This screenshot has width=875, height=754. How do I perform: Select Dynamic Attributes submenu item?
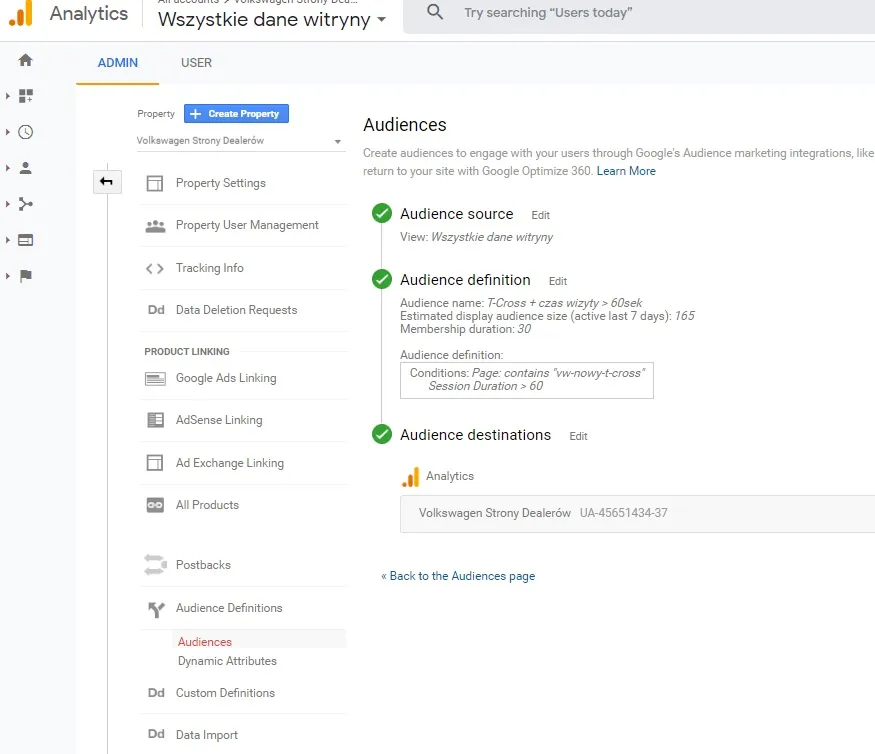click(227, 661)
